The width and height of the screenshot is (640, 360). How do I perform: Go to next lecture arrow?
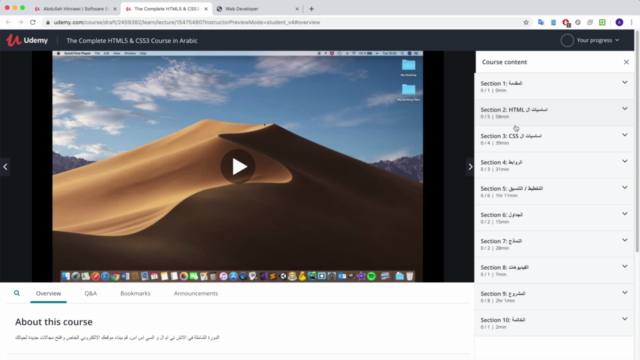(470, 167)
